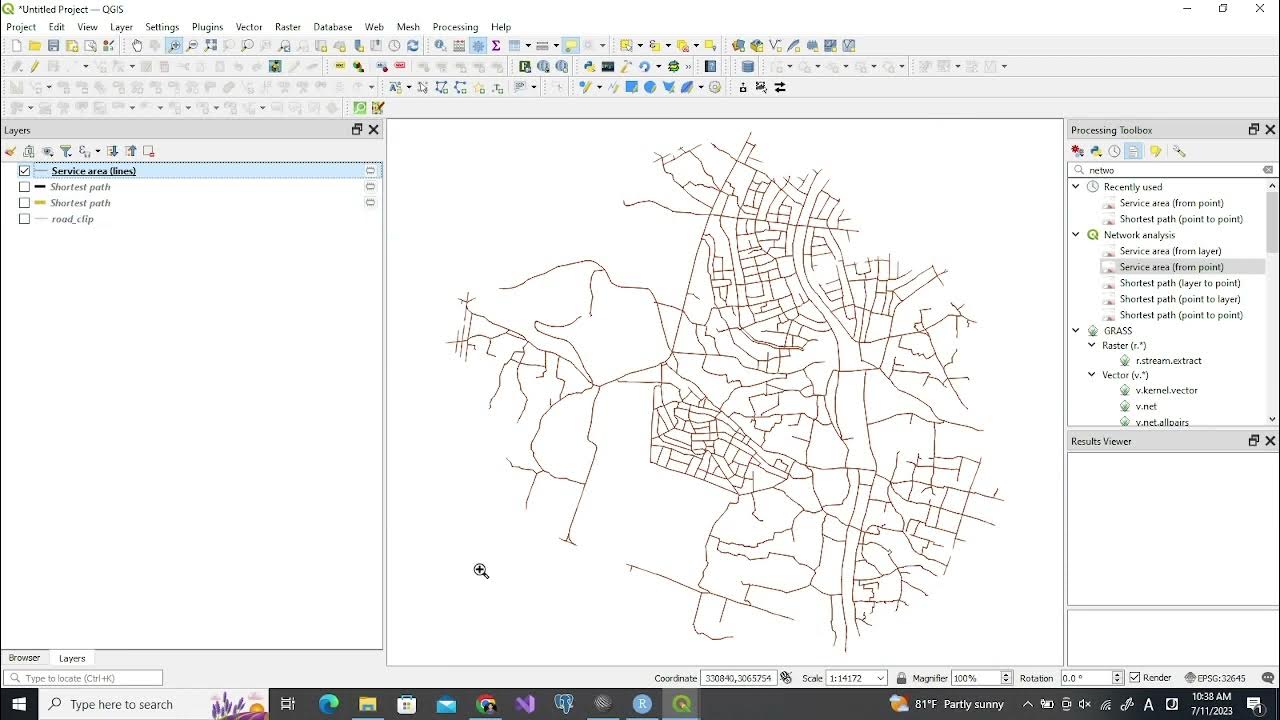Toggle edit-in-place icon in Processing Toolbox

coord(1155,151)
